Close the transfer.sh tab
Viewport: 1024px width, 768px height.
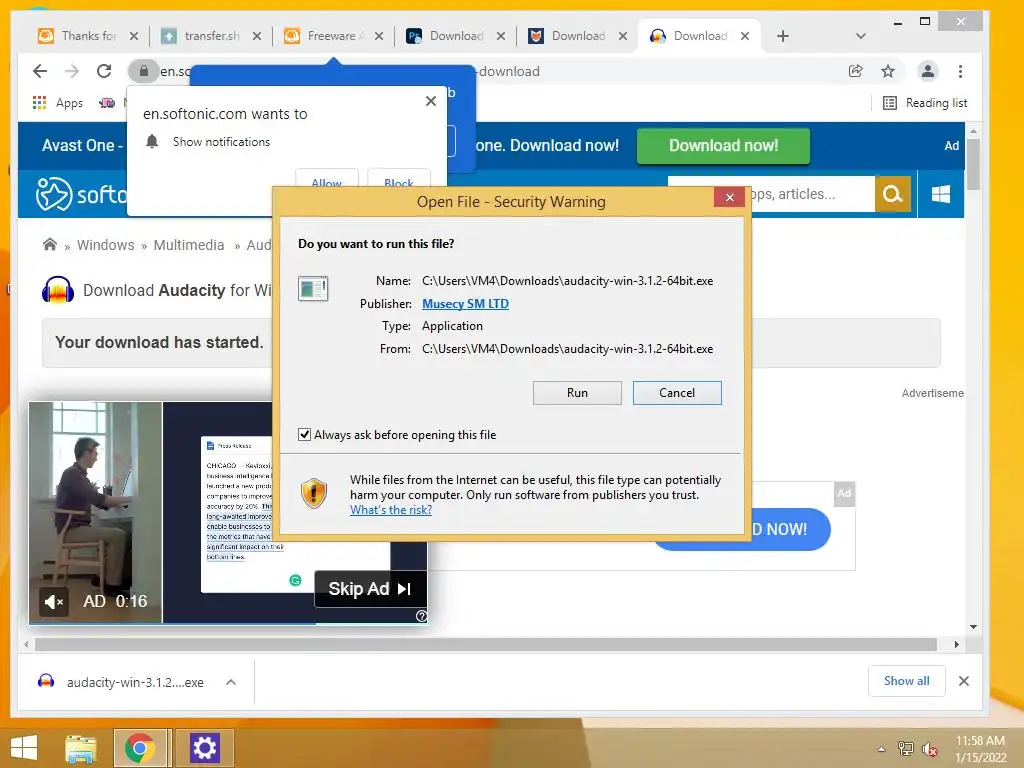257,36
